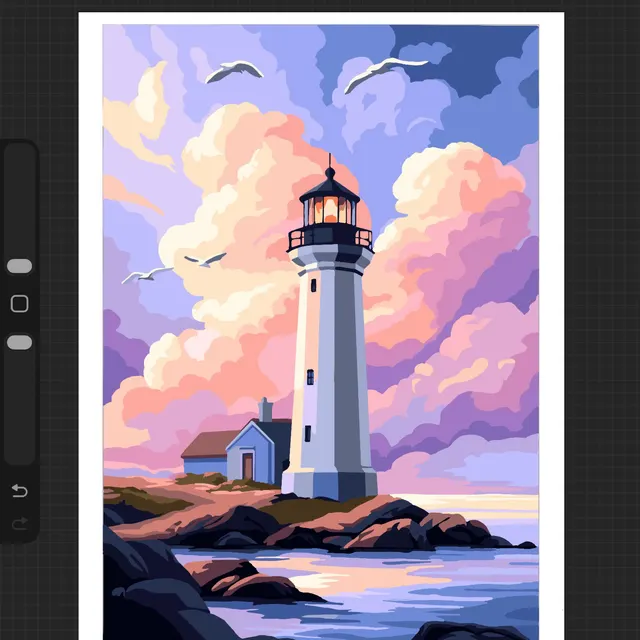This screenshot has height=640, width=640.
Task: Click the brush opacity slider handle
Action: click(19, 343)
